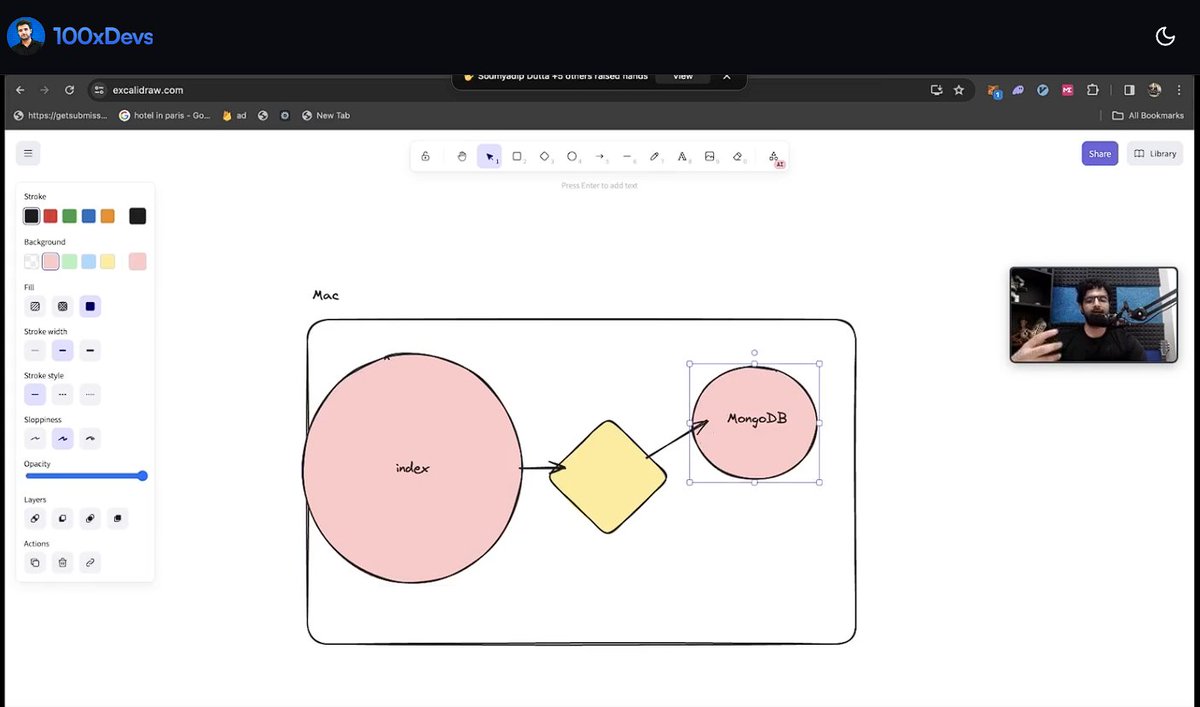Set sloppiness to cartoonist
1200x707 pixels.
point(90,439)
